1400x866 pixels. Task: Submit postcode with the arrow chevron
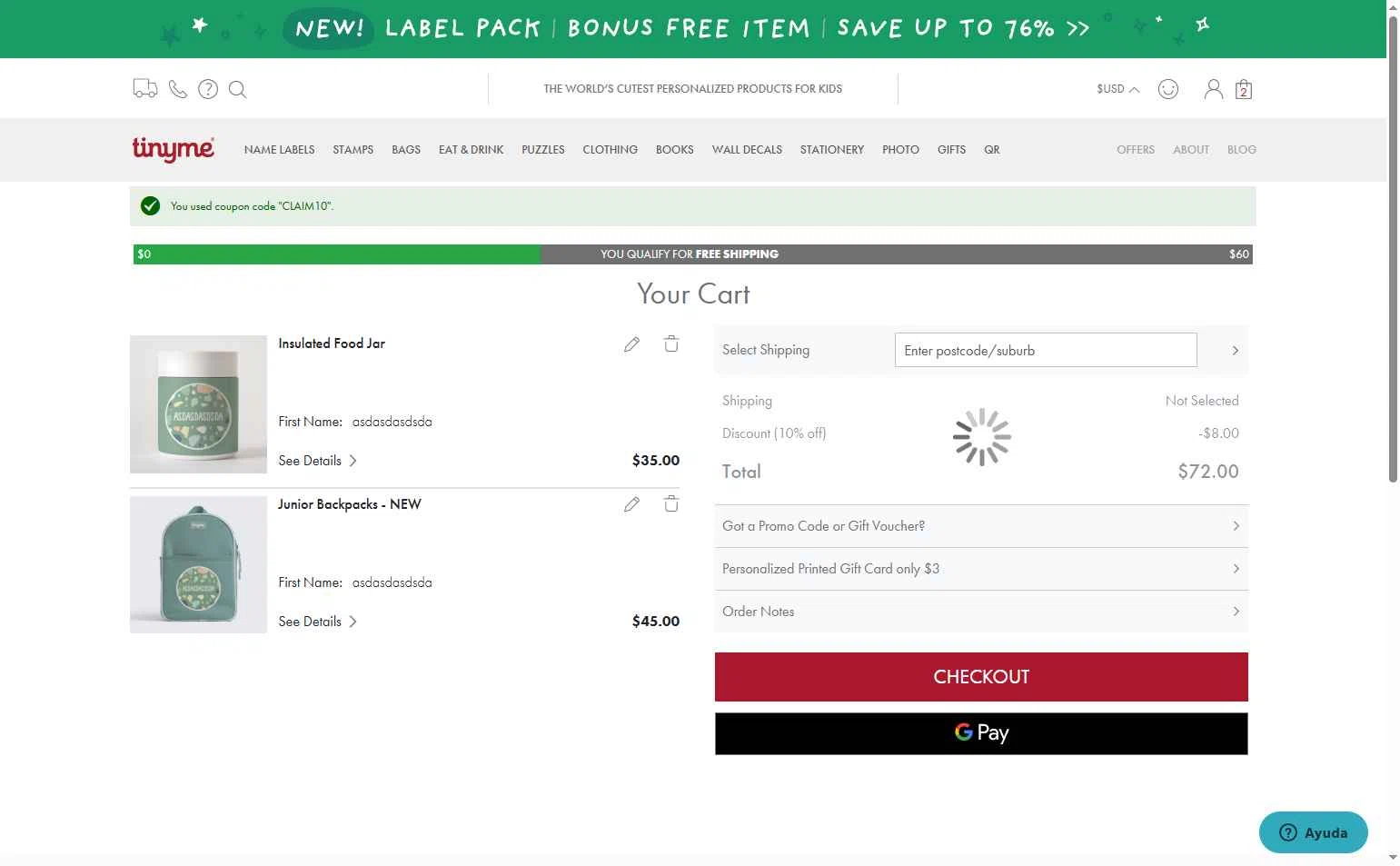point(1235,351)
